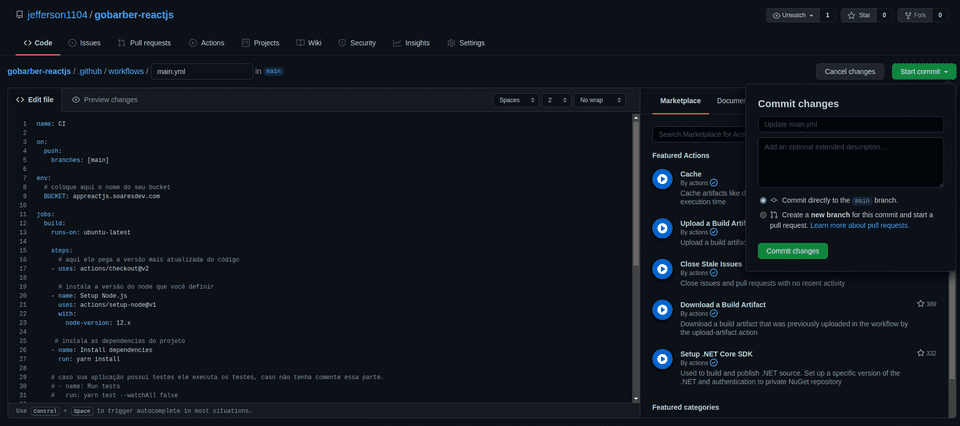Select Create a new branch option
The width and height of the screenshot is (960, 426).
[764, 215]
